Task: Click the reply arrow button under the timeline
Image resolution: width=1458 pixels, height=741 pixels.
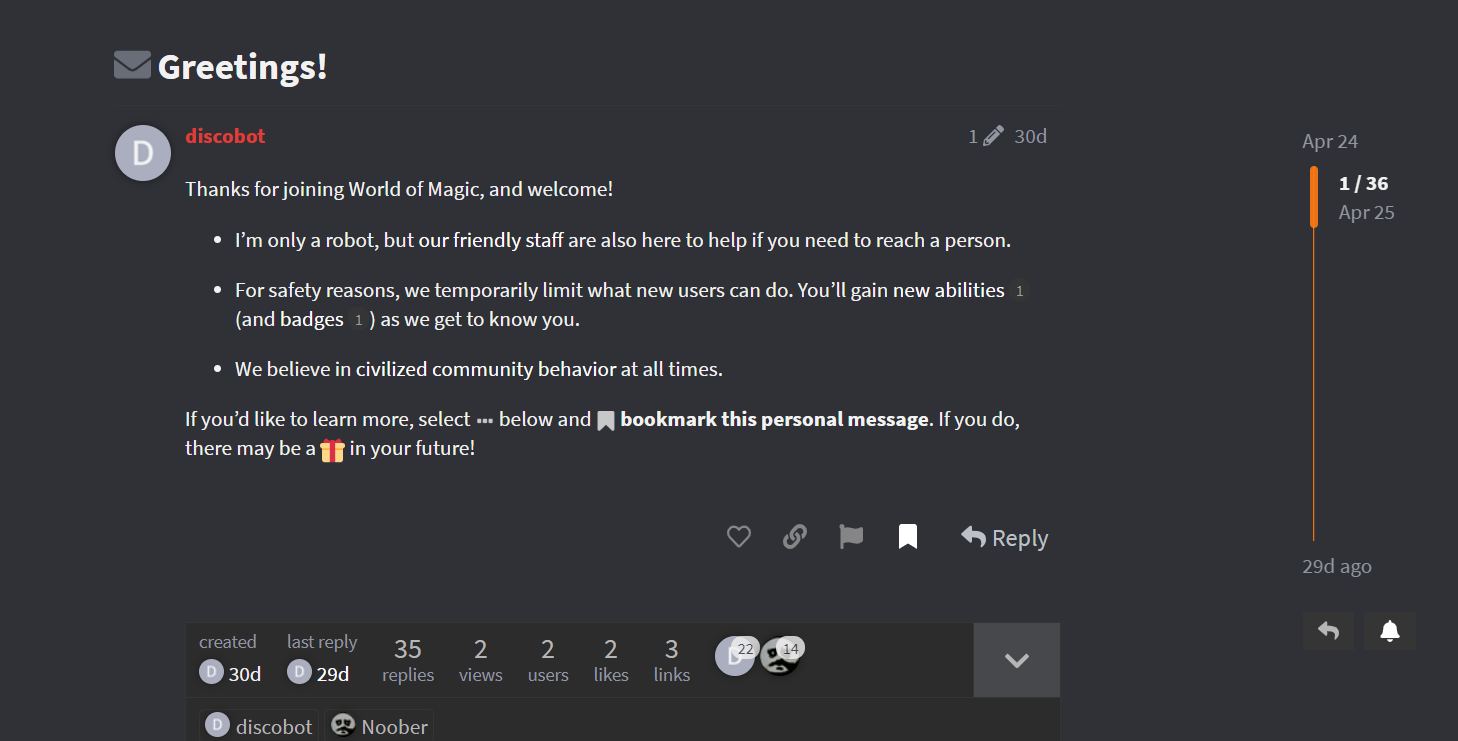Action: [x=1328, y=631]
